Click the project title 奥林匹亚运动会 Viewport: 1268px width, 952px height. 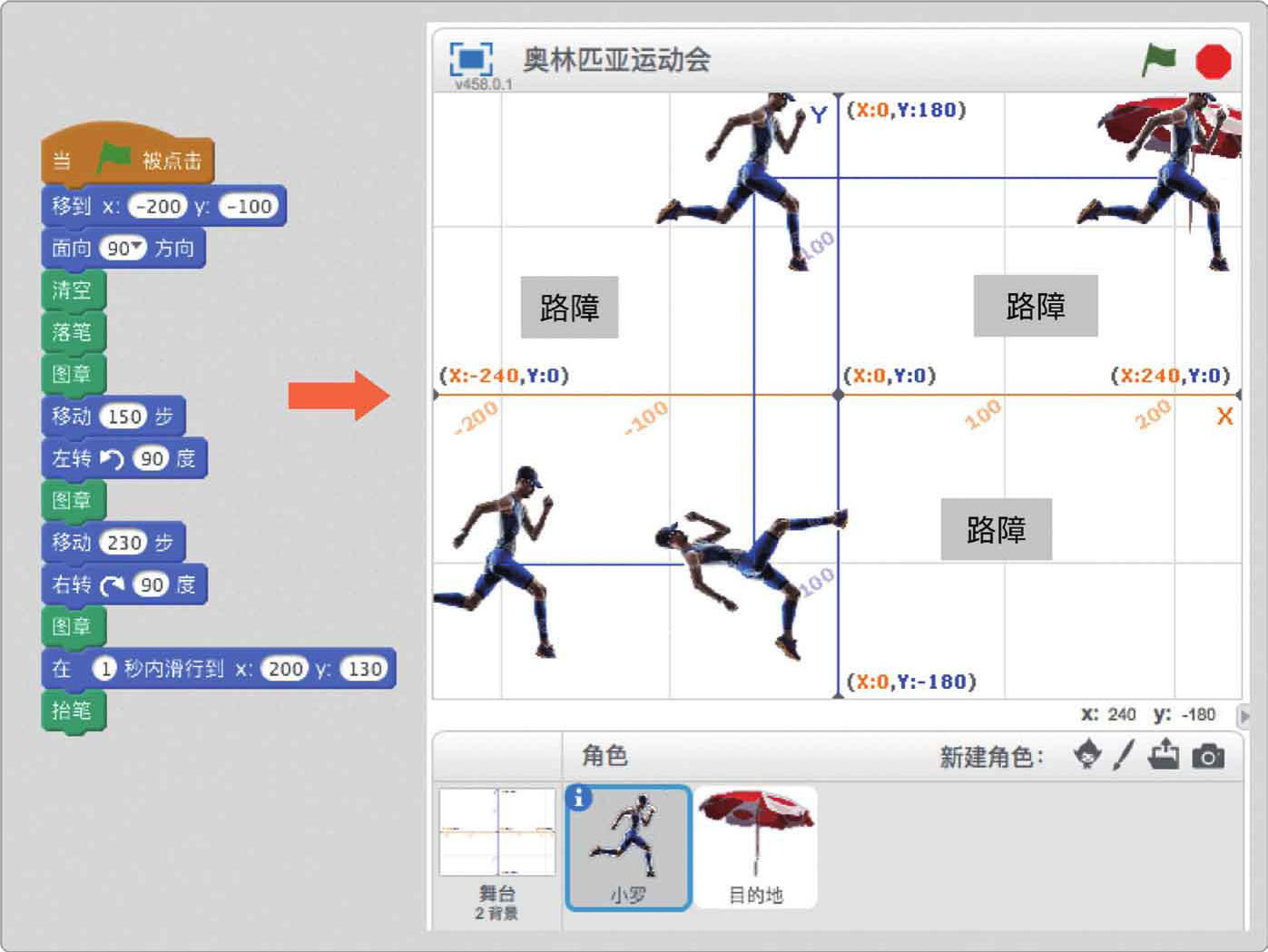616,60
